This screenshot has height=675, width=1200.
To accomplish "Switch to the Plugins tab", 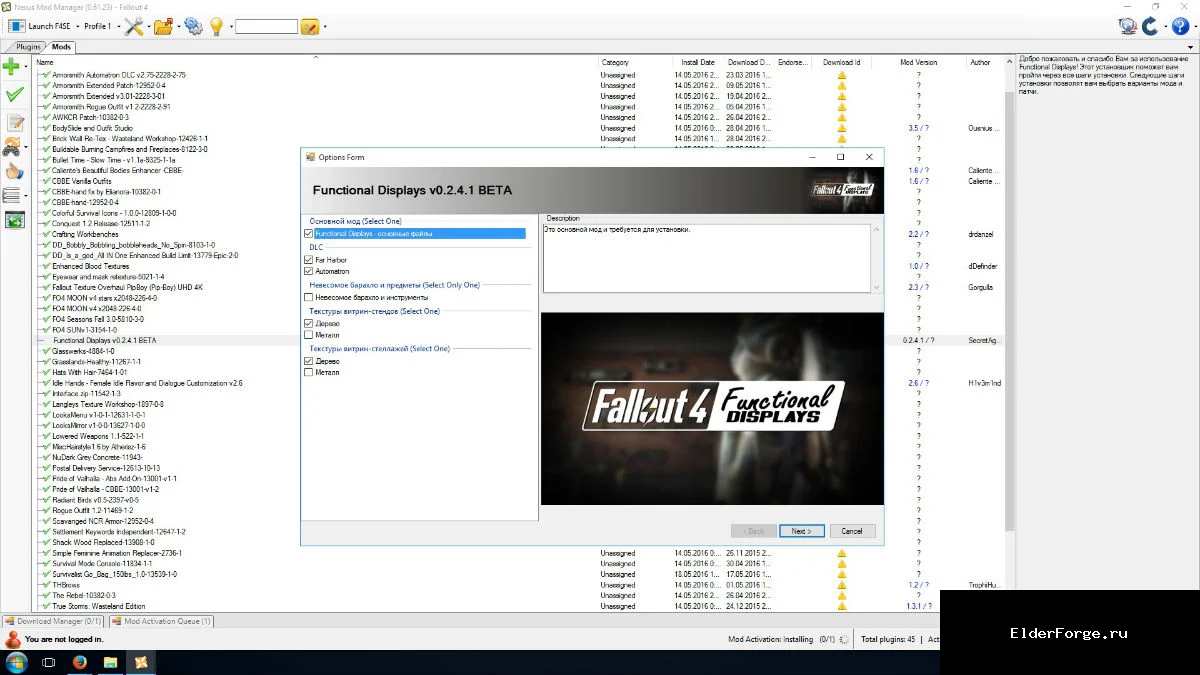I will (28, 47).
